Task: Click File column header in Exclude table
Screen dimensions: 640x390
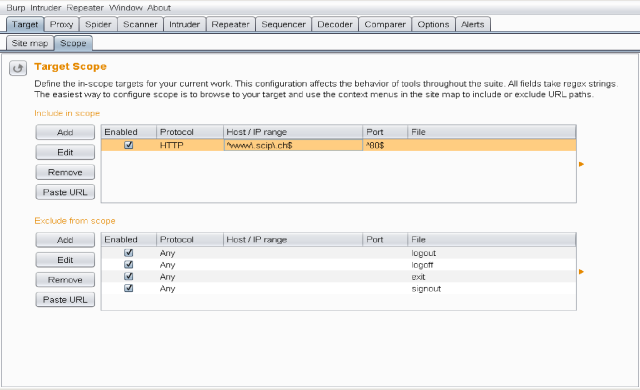Action: [492, 239]
